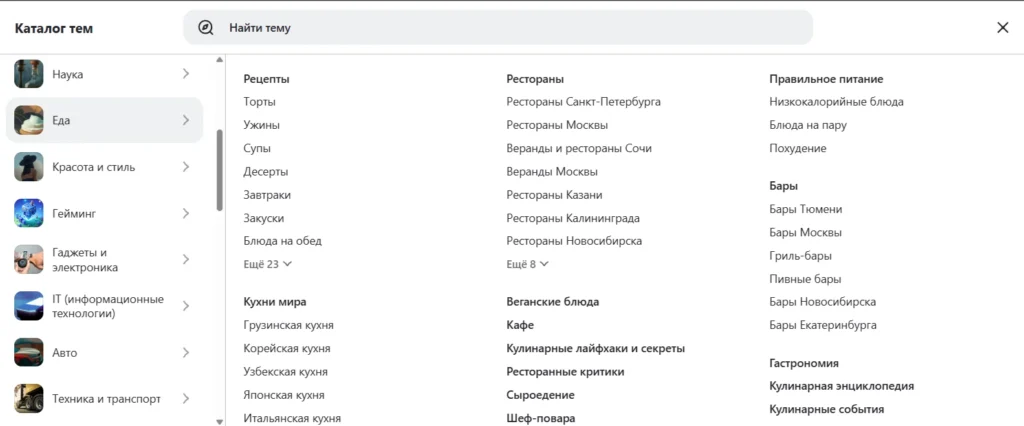Open the Рестораны Москвы link

[x=557, y=125]
